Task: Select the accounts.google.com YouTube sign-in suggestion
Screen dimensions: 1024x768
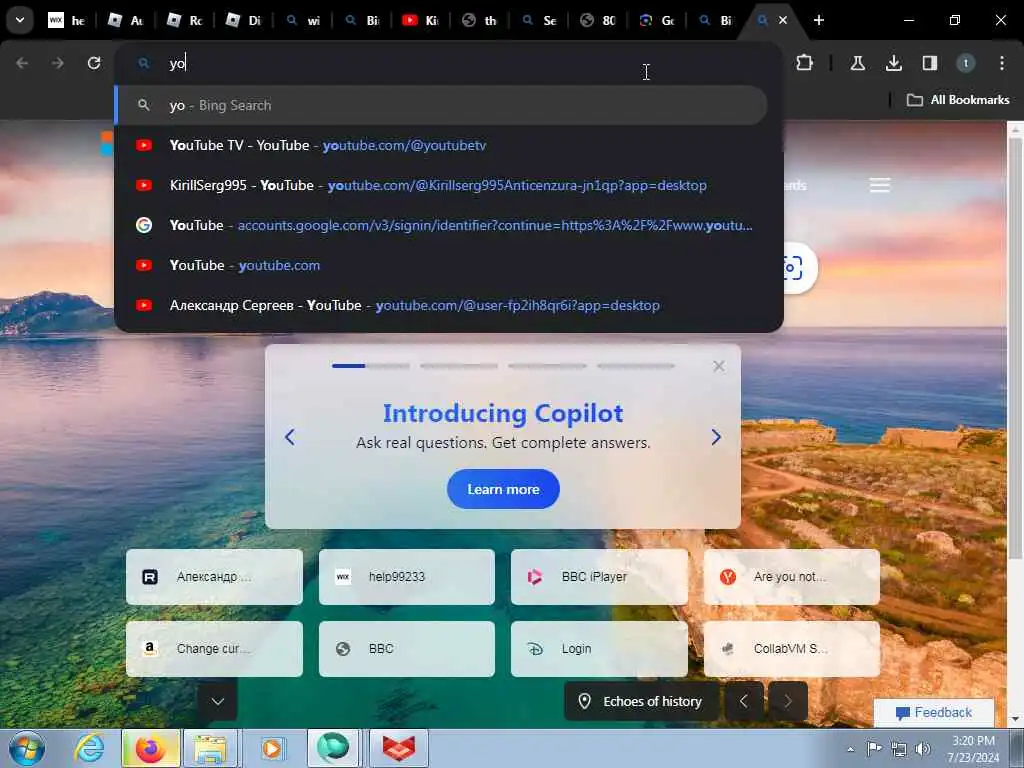Action: [441, 225]
